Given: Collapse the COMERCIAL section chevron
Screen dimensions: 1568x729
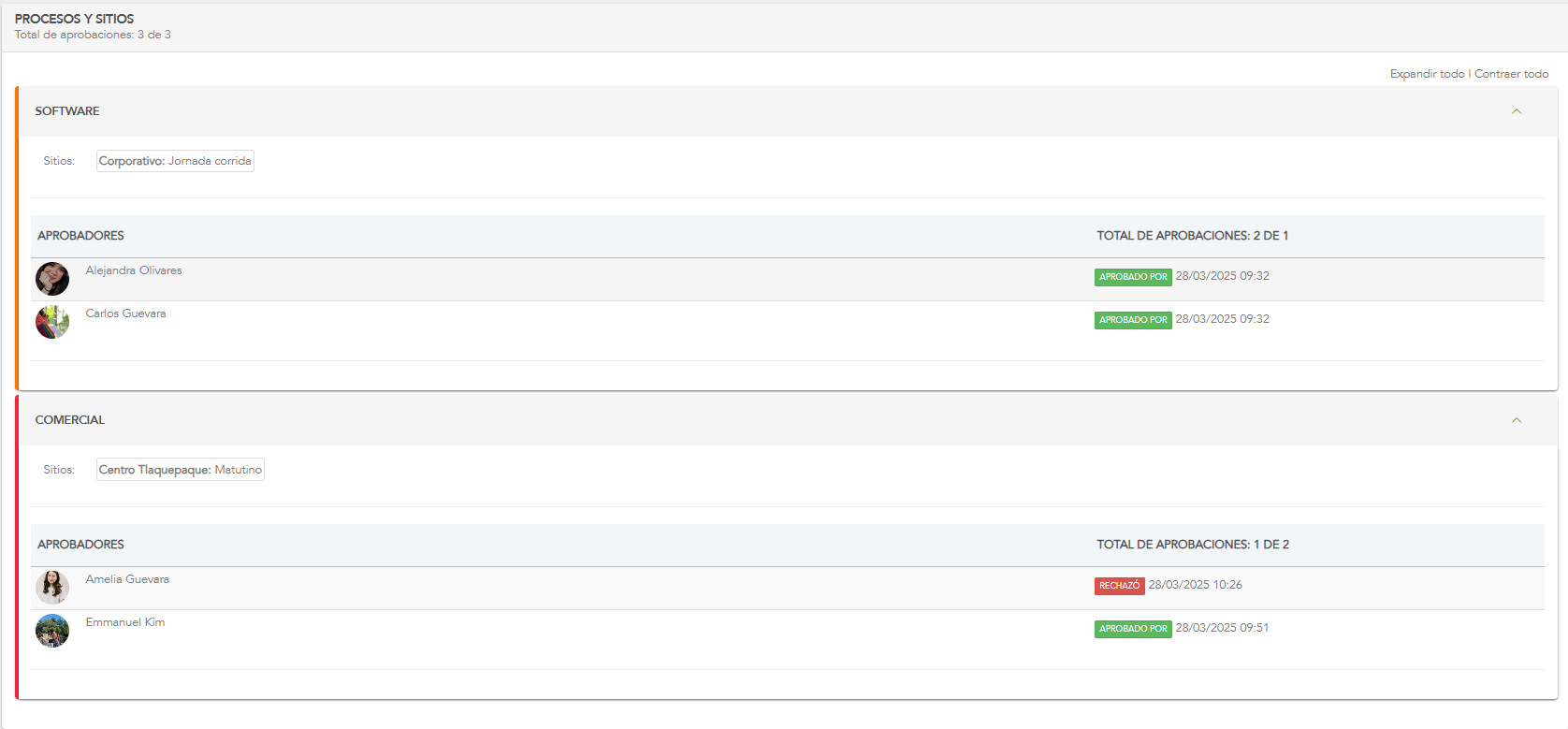Looking at the screenshot, I should click(1516, 420).
